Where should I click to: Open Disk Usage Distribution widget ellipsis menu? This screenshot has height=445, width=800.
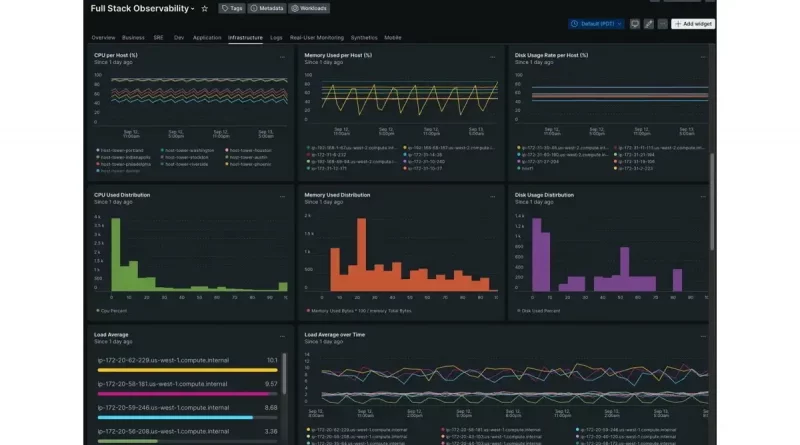[703, 196]
